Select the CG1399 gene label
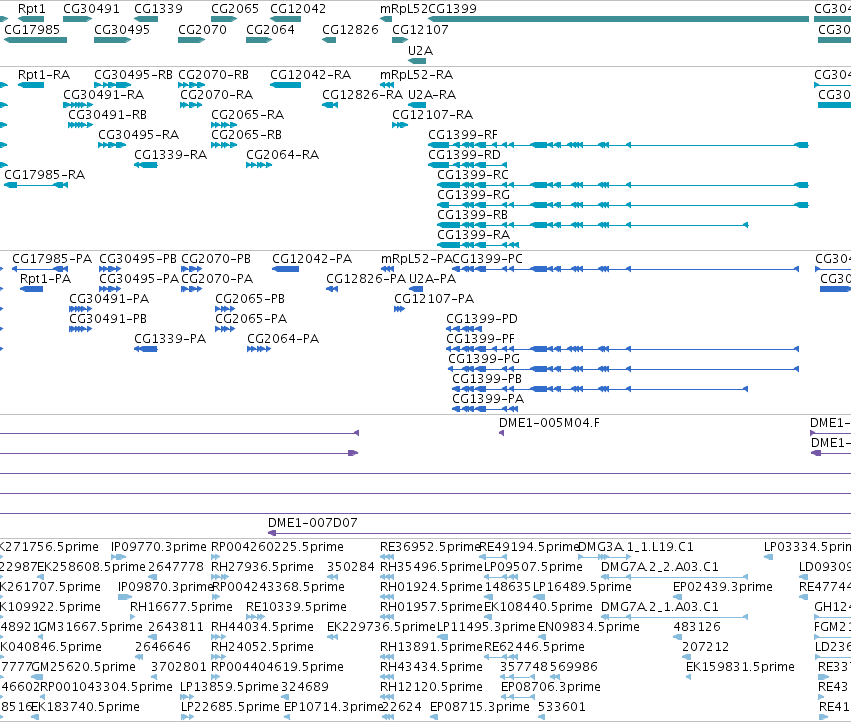 452,9
